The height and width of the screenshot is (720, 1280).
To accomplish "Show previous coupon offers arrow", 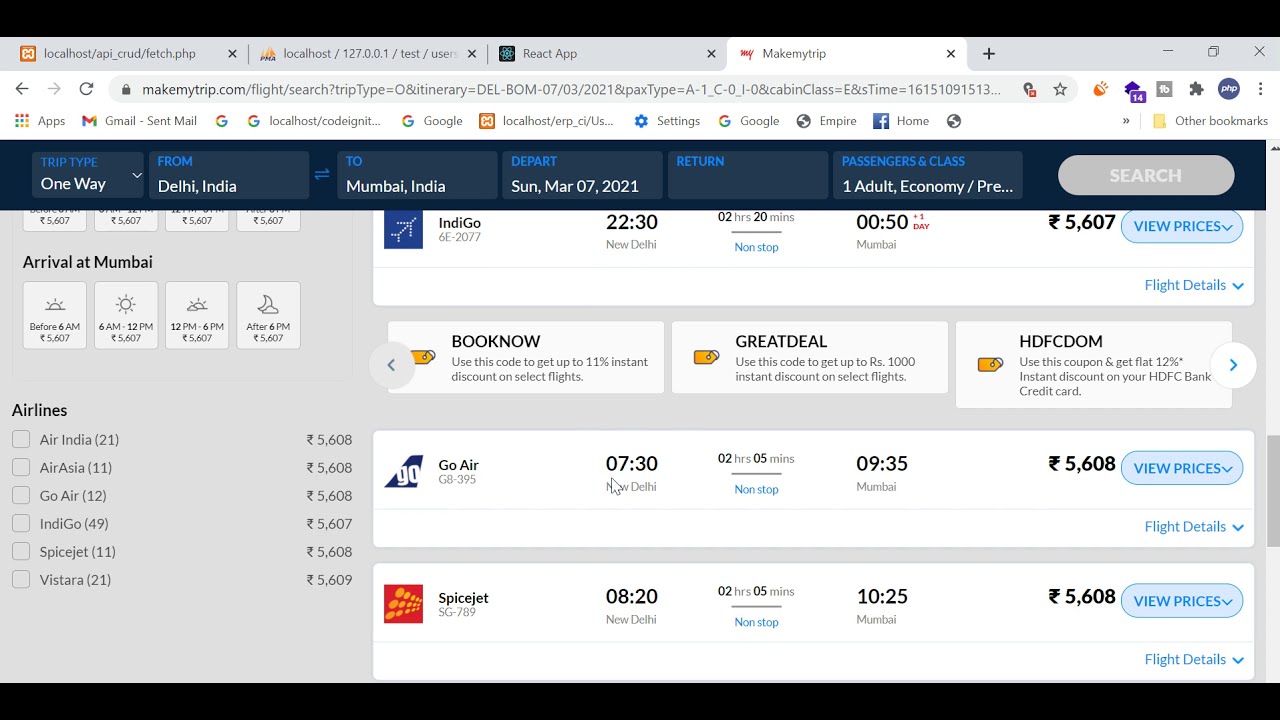I will click(x=391, y=365).
